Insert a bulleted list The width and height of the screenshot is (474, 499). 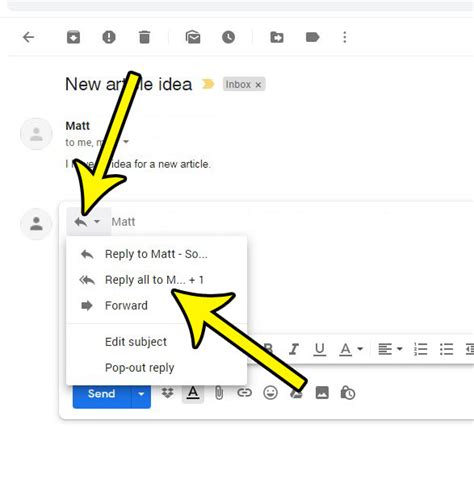point(446,349)
